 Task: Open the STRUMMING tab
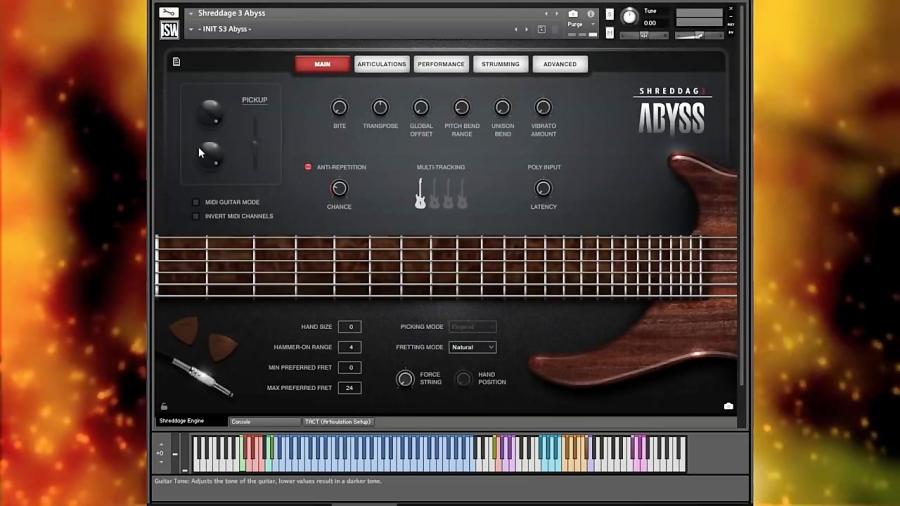[x=501, y=64]
